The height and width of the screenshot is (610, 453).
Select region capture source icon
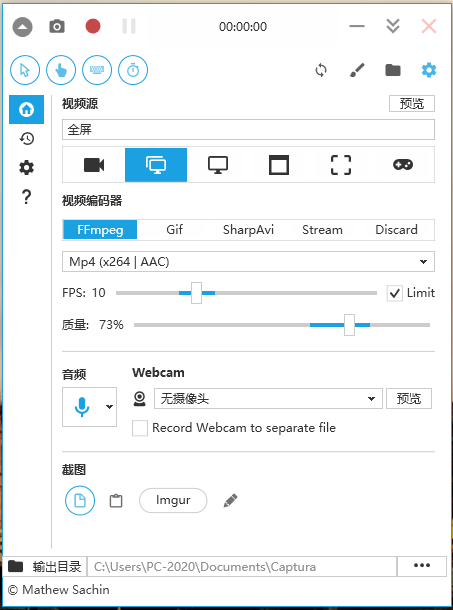point(341,165)
